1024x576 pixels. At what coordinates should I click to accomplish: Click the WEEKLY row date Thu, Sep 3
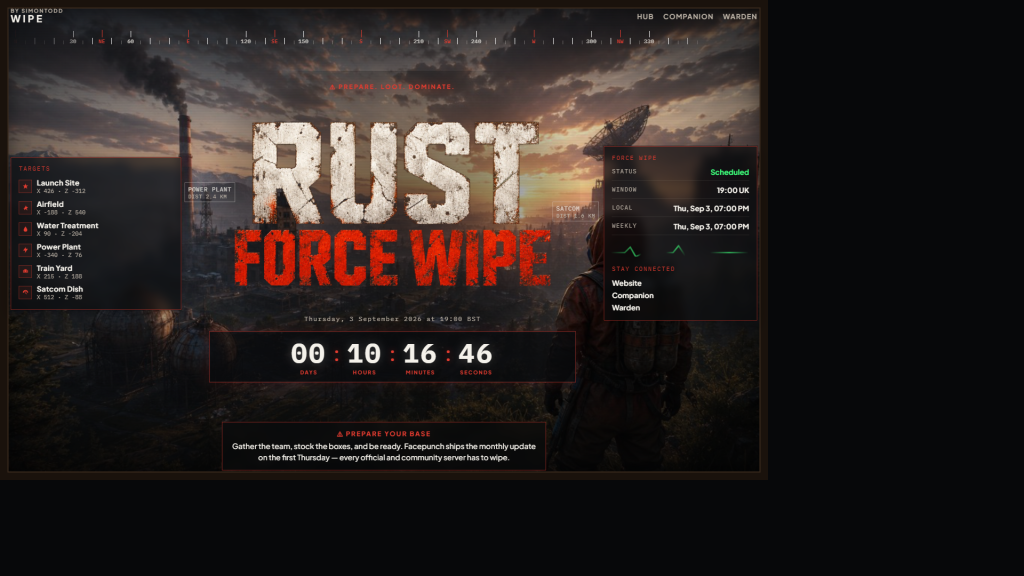click(x=711, y=227)
